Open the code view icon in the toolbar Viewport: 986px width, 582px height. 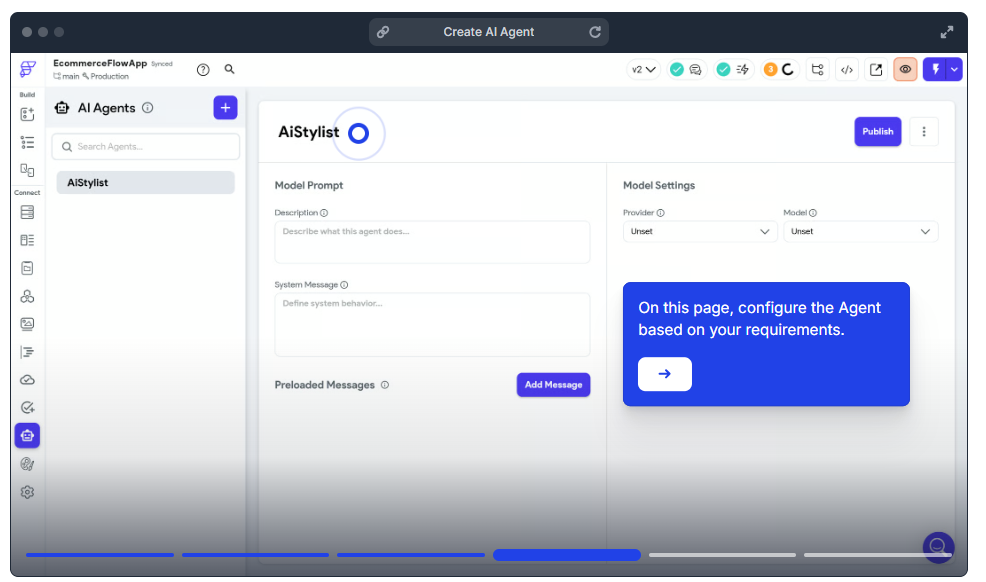coord(847,70)
